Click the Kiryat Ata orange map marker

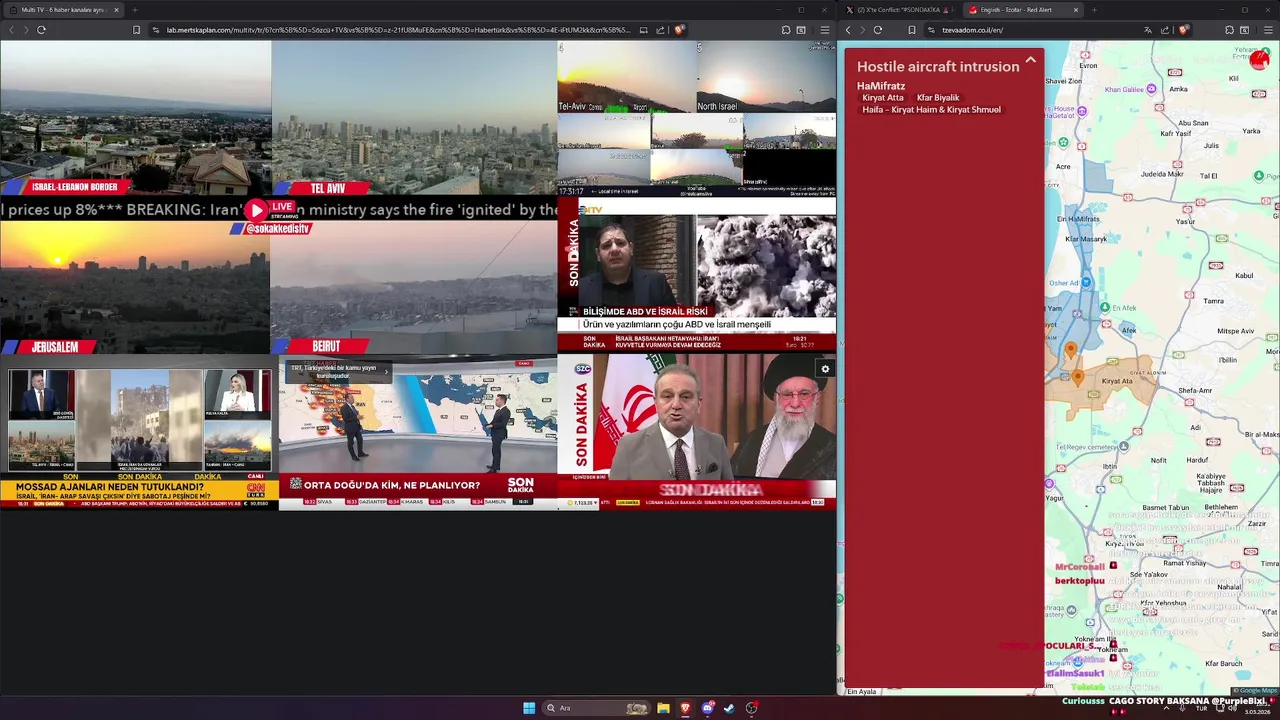click(1077, 378)
